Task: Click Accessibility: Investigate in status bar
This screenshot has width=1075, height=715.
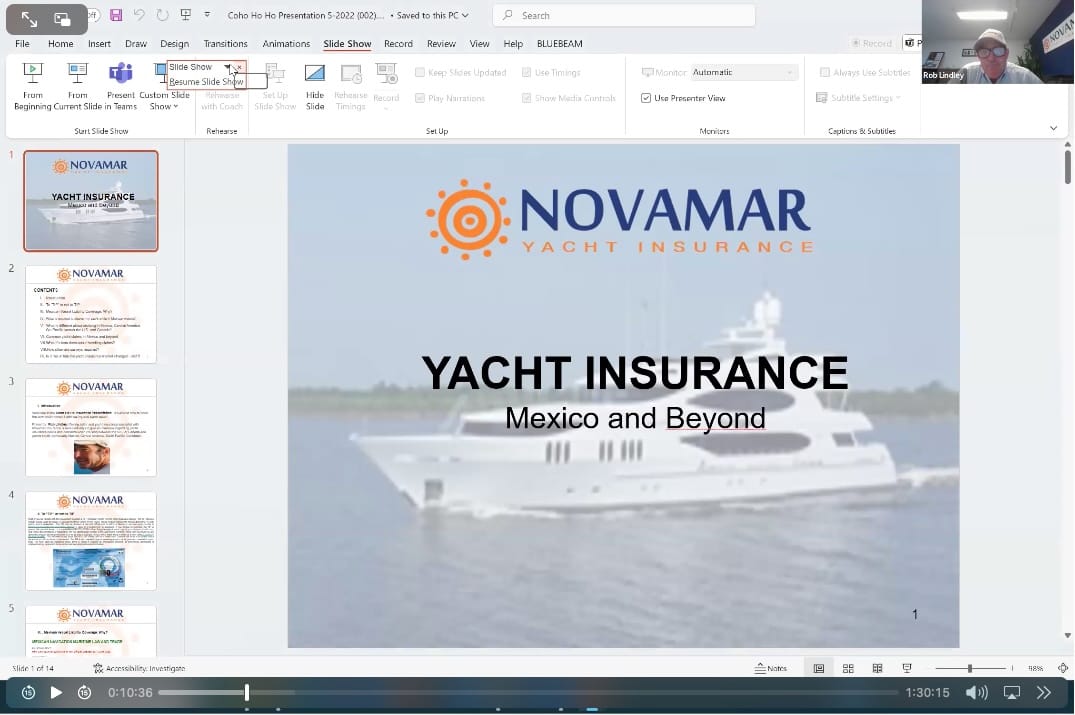Action: pyautogui.click(x=139, y=668)
